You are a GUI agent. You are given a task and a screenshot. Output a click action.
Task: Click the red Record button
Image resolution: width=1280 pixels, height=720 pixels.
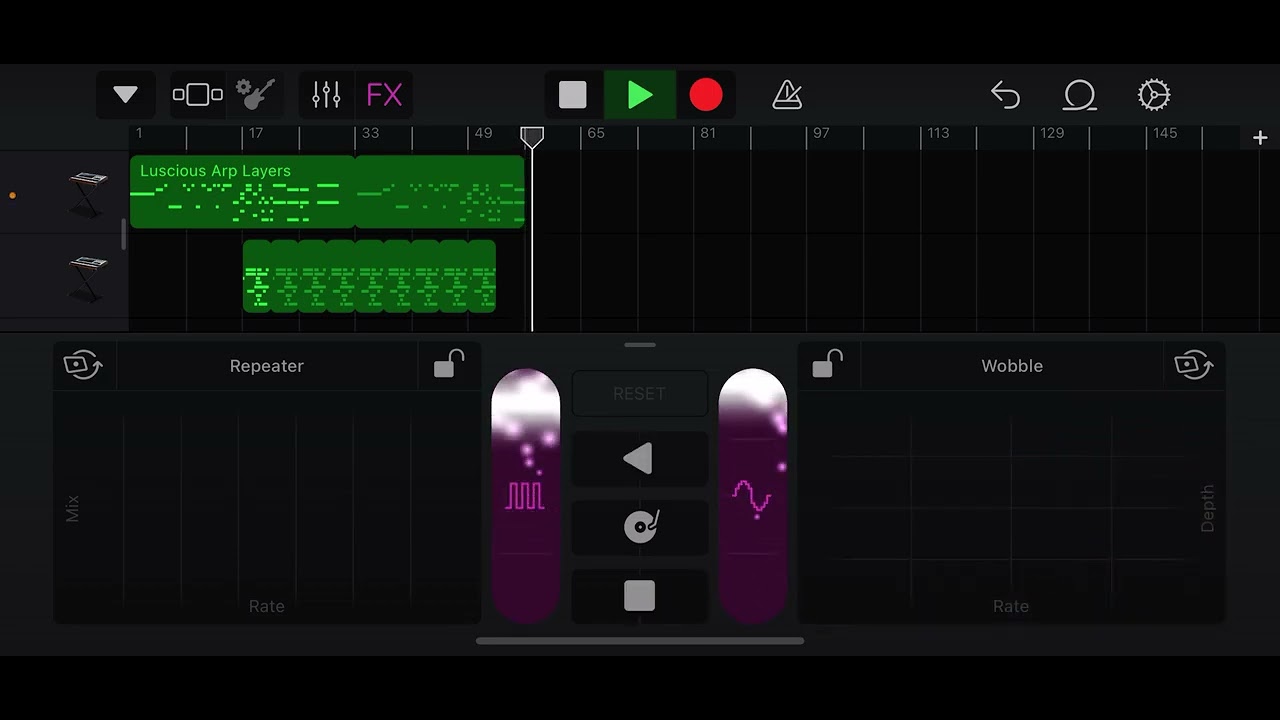706,95
